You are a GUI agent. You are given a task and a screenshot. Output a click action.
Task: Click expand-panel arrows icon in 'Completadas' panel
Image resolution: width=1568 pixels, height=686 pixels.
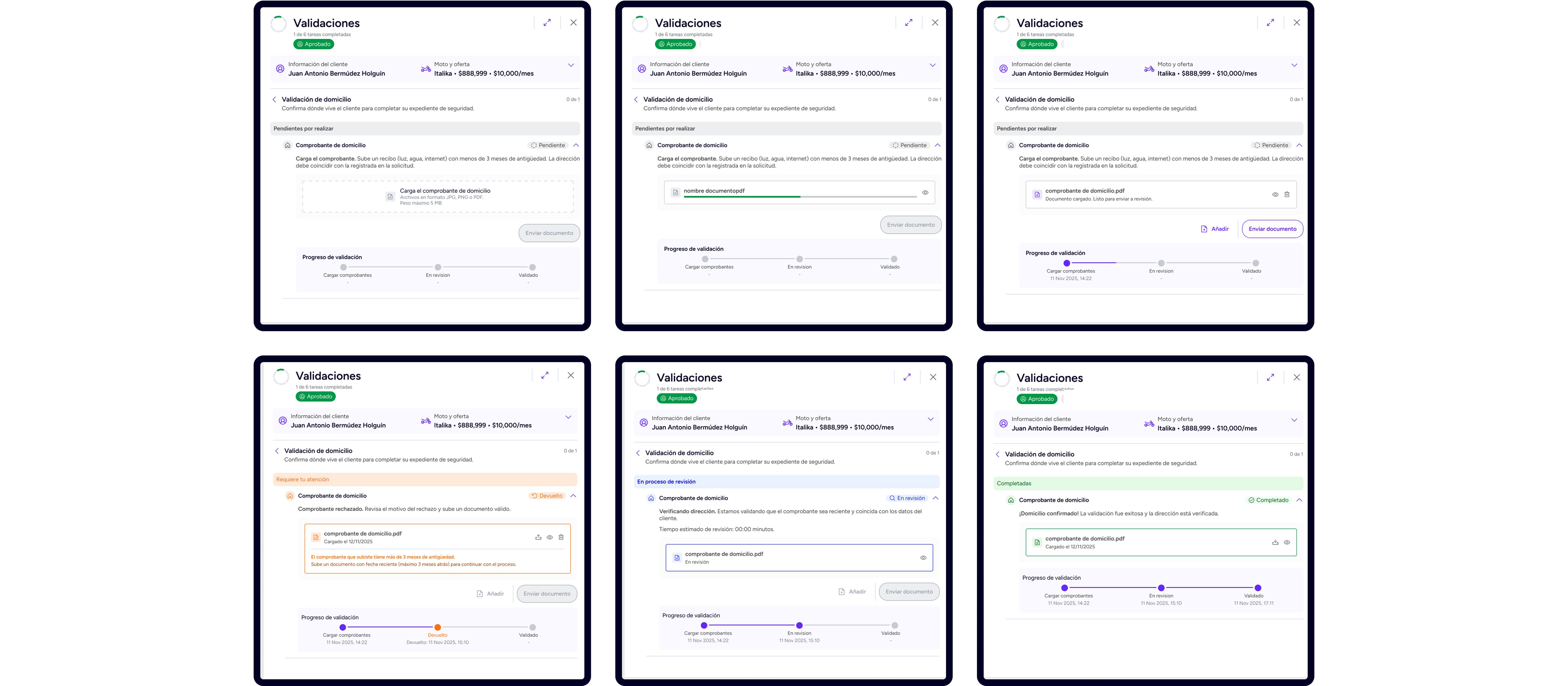pyautogui.click(x=1270, y=377)
